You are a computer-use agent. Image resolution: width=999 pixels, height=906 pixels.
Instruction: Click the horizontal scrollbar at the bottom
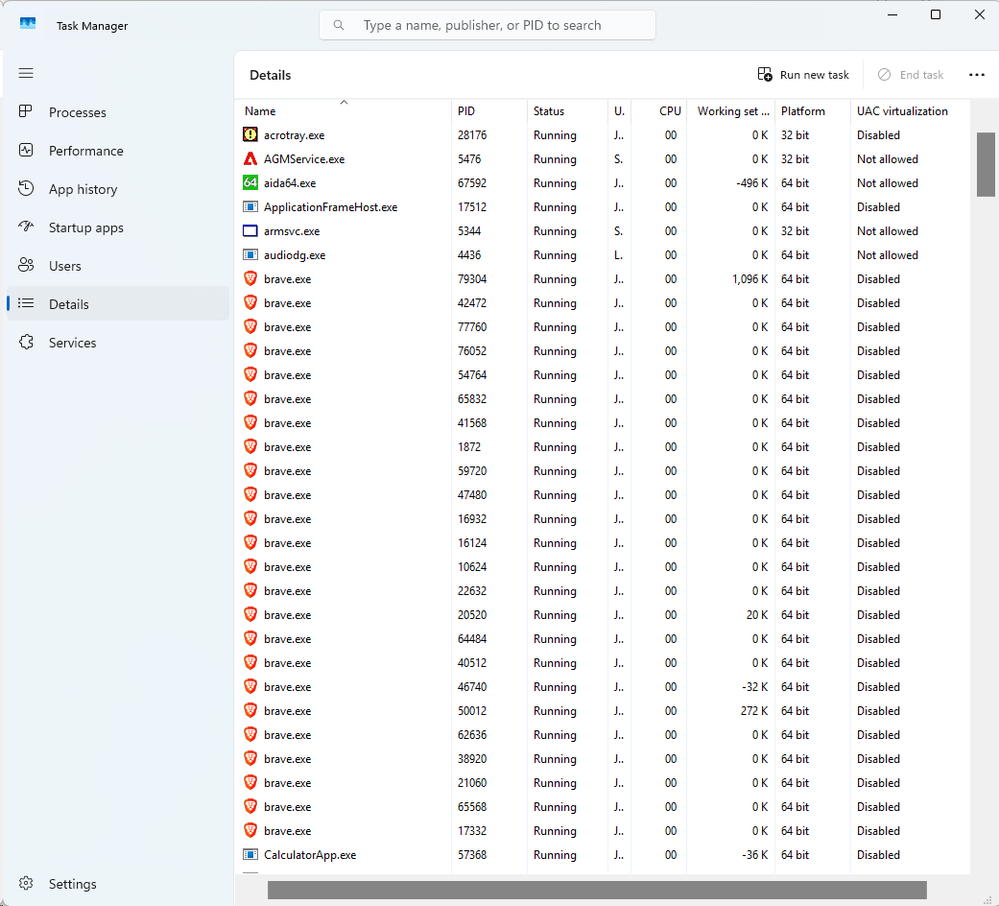597,889
